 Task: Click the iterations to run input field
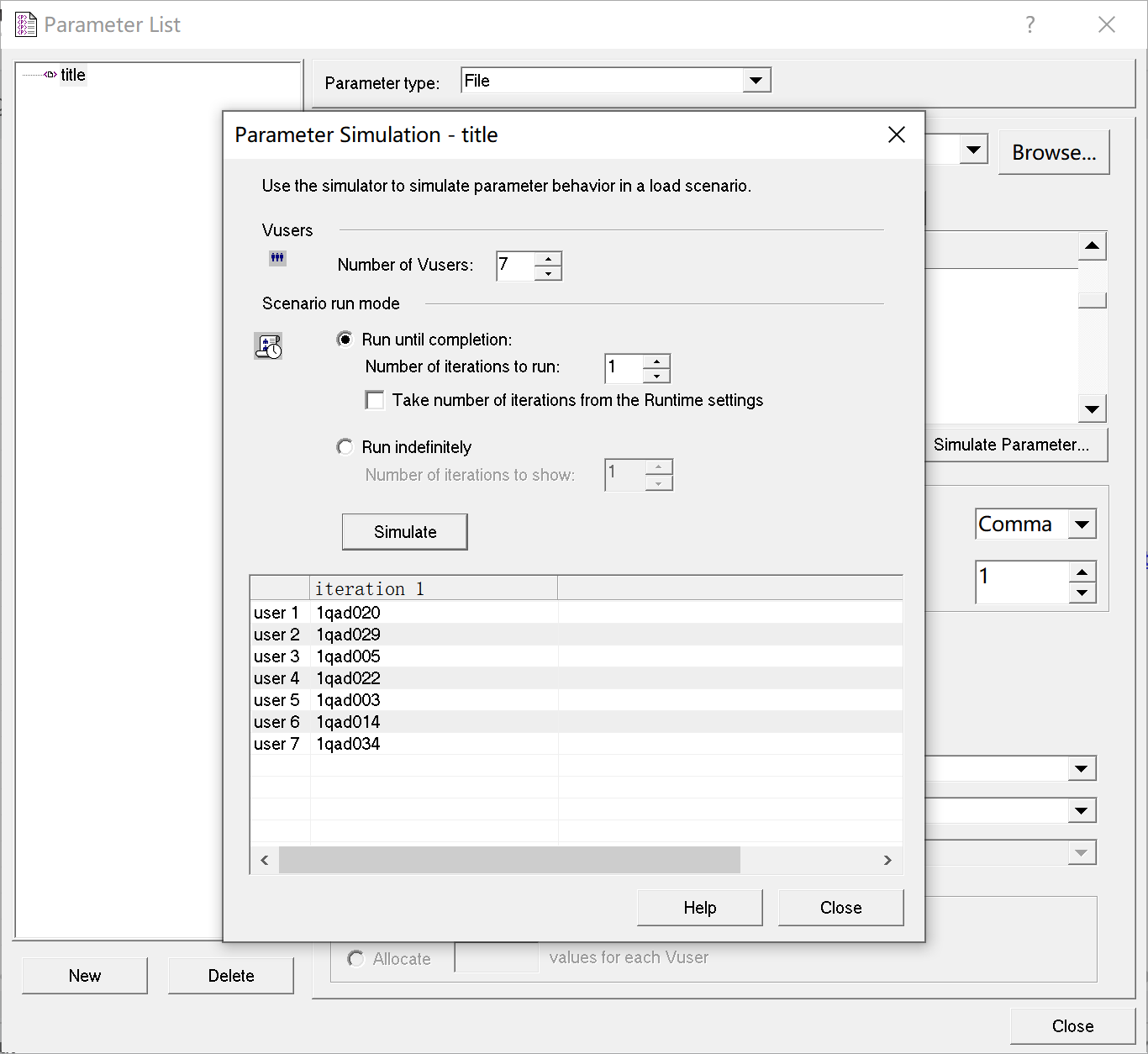click(x=624, y=368)
